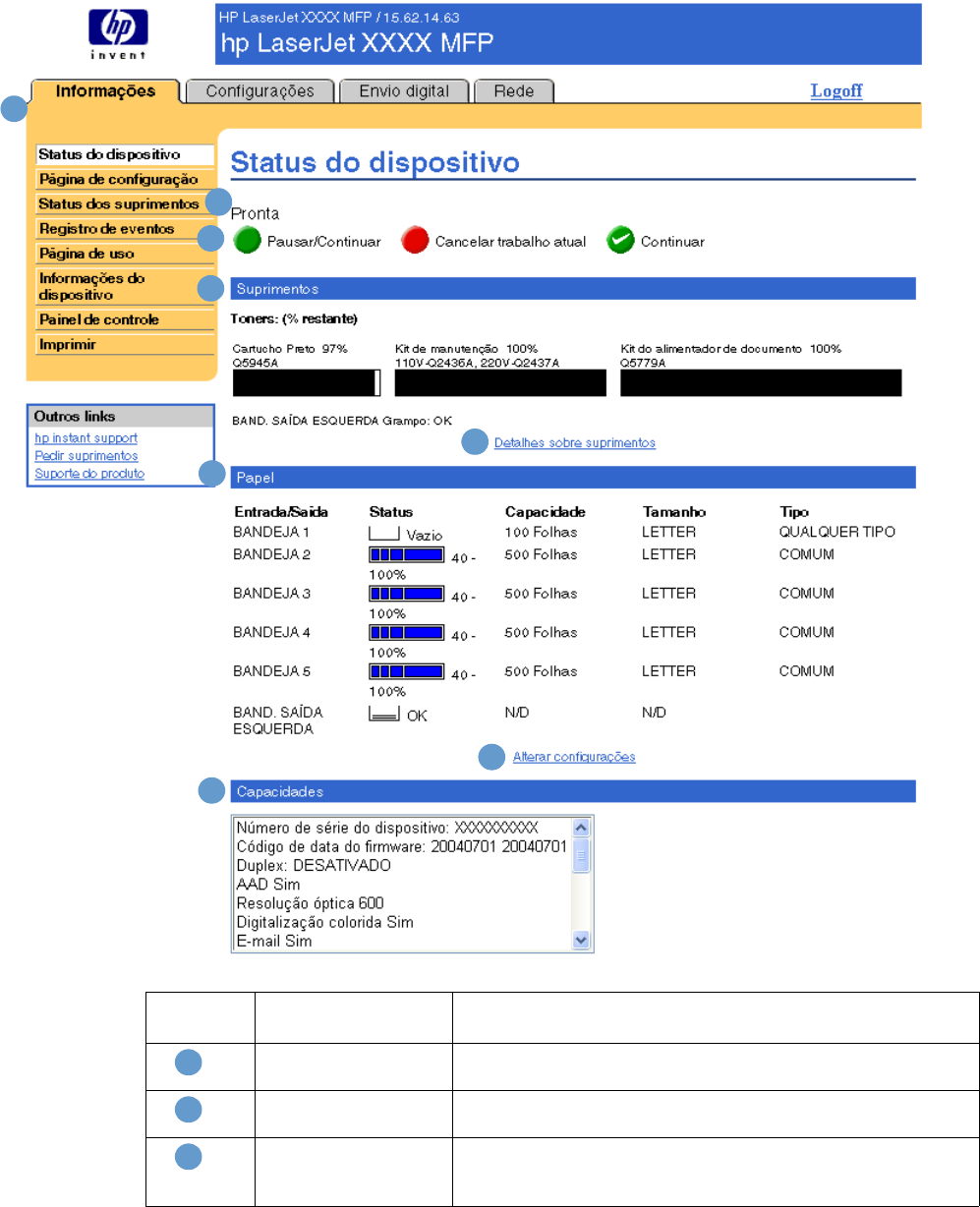The image size is (980, 1207).
Task: Click the BANDEJA 3 paper level gauge
Action: [x=407, y=594]
